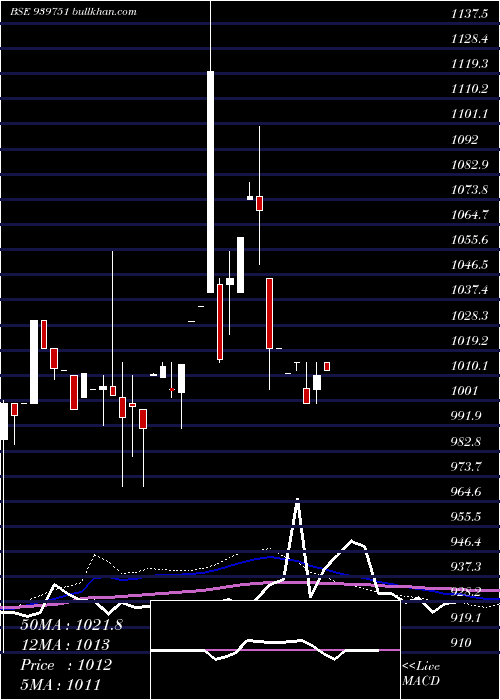Select the 1101.1 price axis label

pos(469,114)
